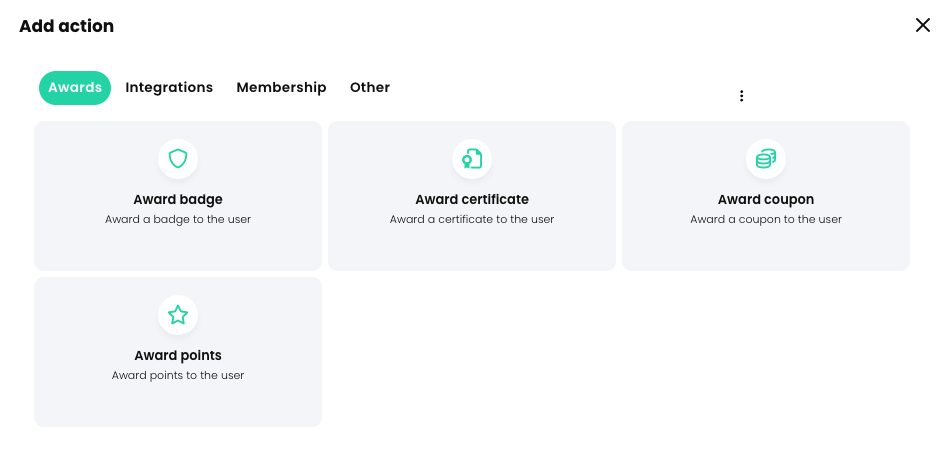This screenshot has width=950, height=465.
Task: Click the shield icon for Award badge
Action: (178, 158)
